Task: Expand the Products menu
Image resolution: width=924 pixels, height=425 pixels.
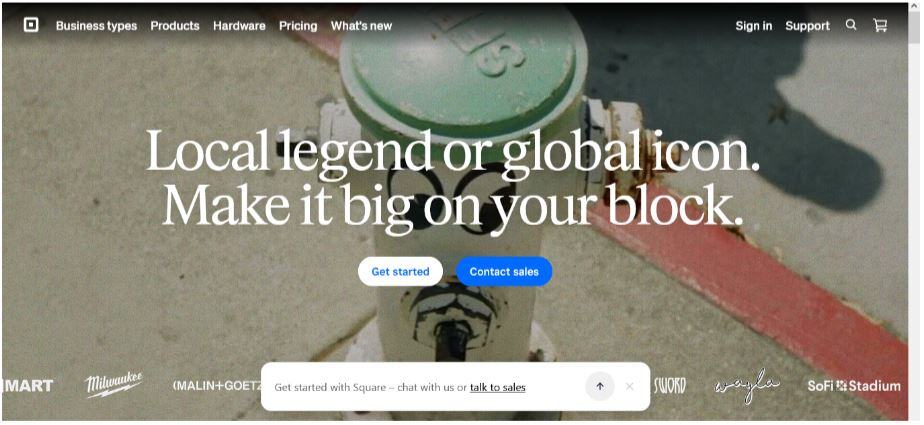Action: 175,26
